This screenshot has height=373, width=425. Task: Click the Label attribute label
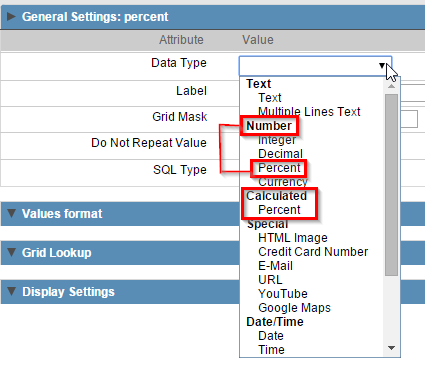191,91
